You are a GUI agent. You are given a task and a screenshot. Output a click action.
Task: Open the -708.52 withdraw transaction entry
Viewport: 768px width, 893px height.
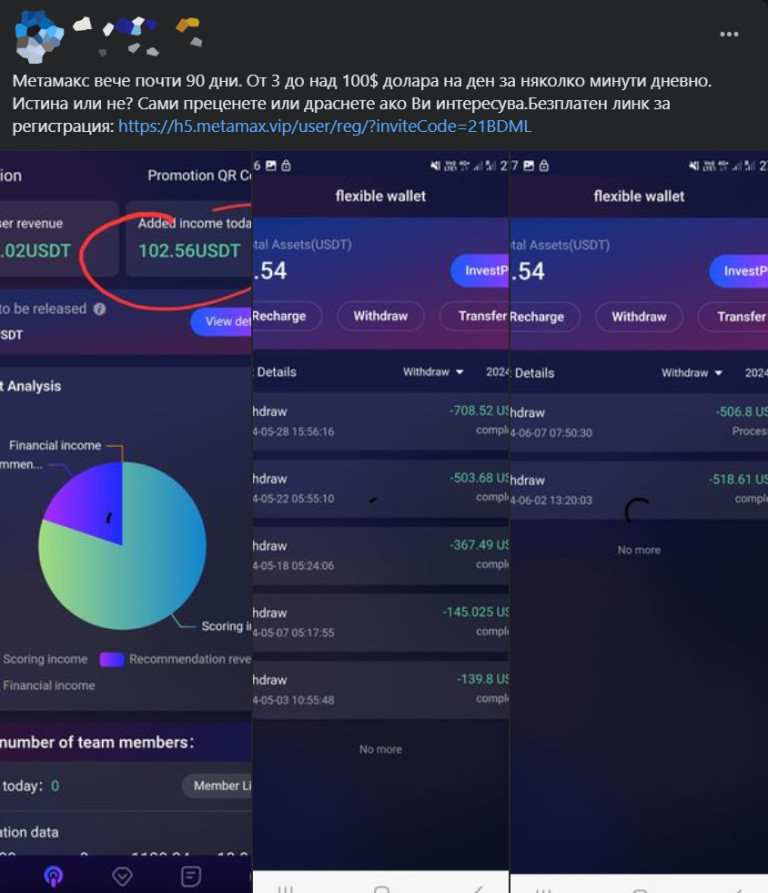(380, 420)
